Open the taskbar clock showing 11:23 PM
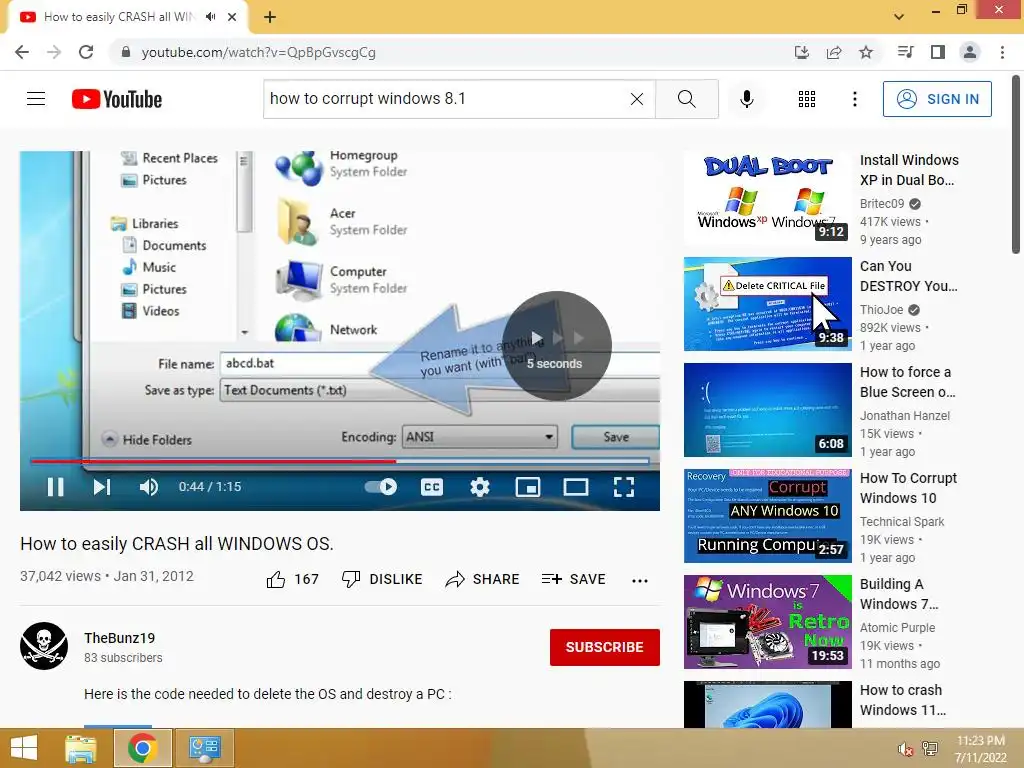This screenshot has width=1024, height=768. [x=980, y=749]
